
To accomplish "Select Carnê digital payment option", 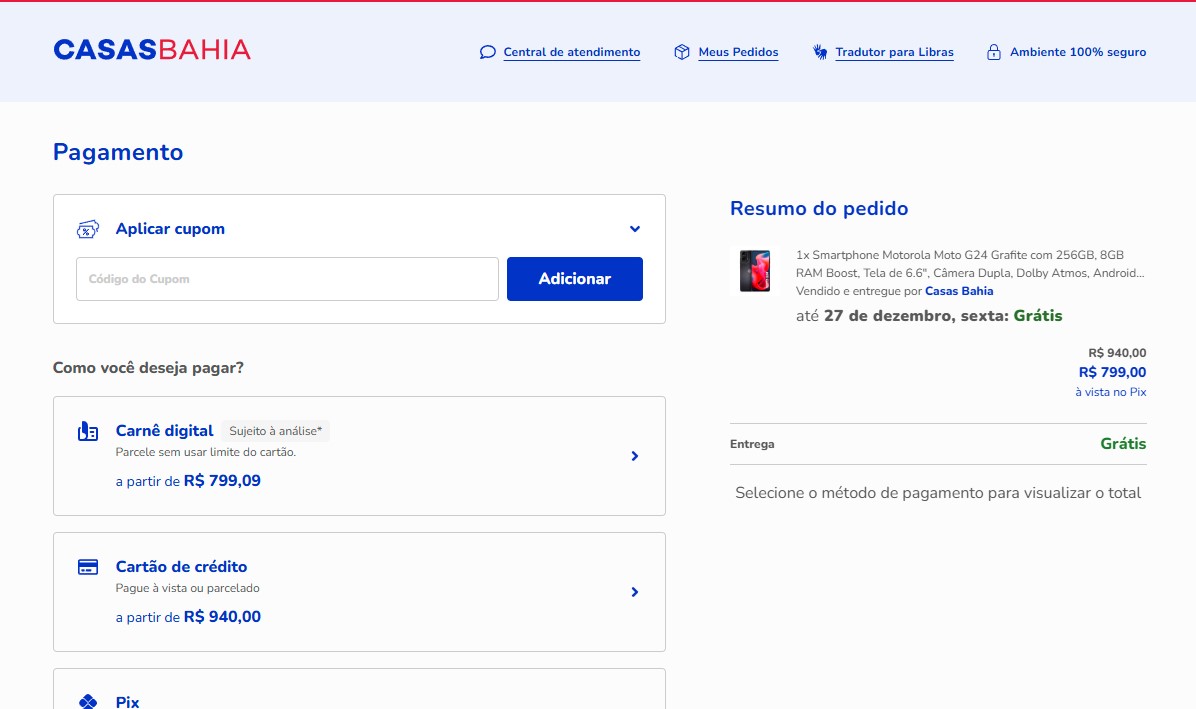I will click(359, 456).
